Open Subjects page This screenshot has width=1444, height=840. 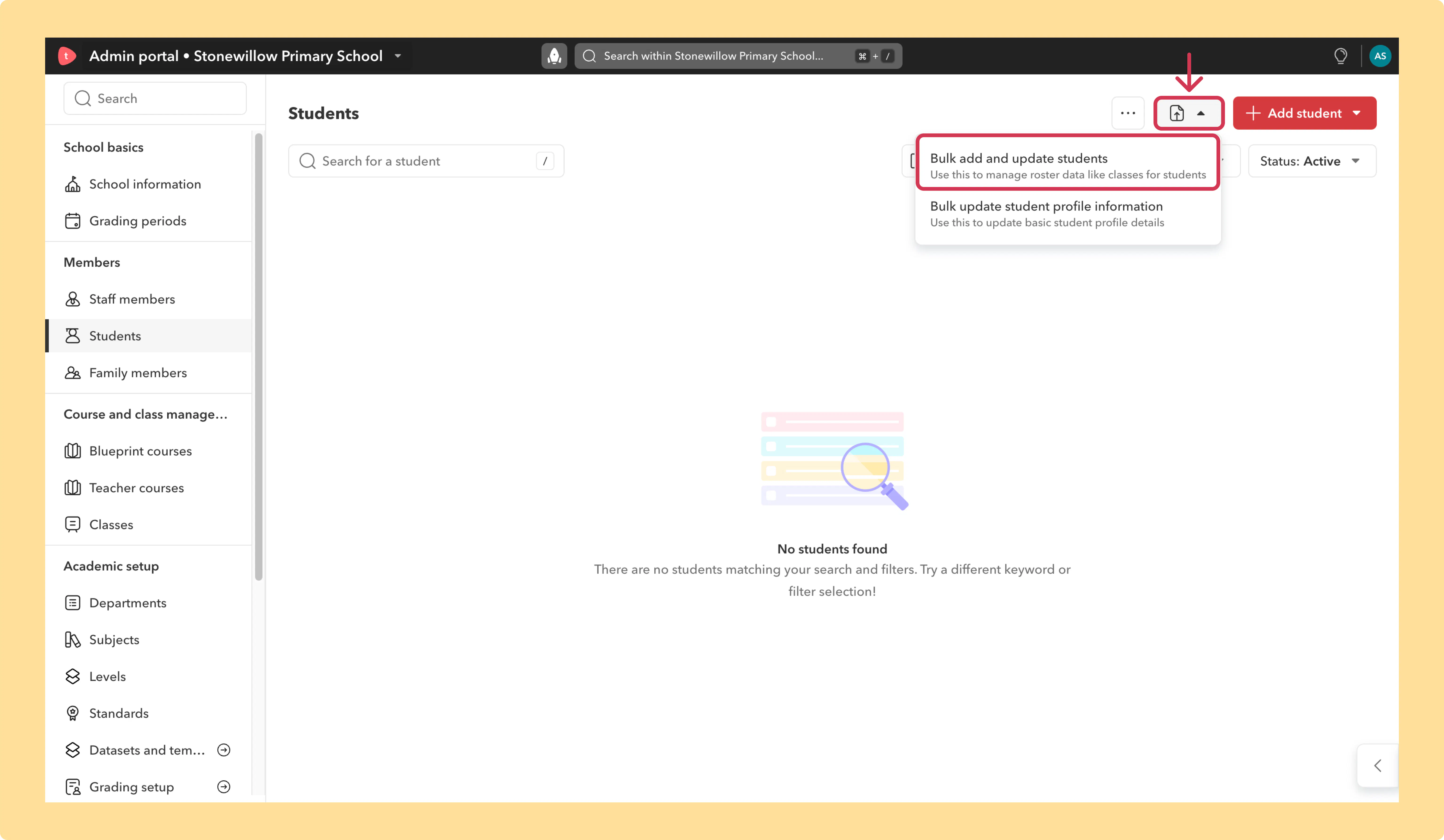coord(148,640)
